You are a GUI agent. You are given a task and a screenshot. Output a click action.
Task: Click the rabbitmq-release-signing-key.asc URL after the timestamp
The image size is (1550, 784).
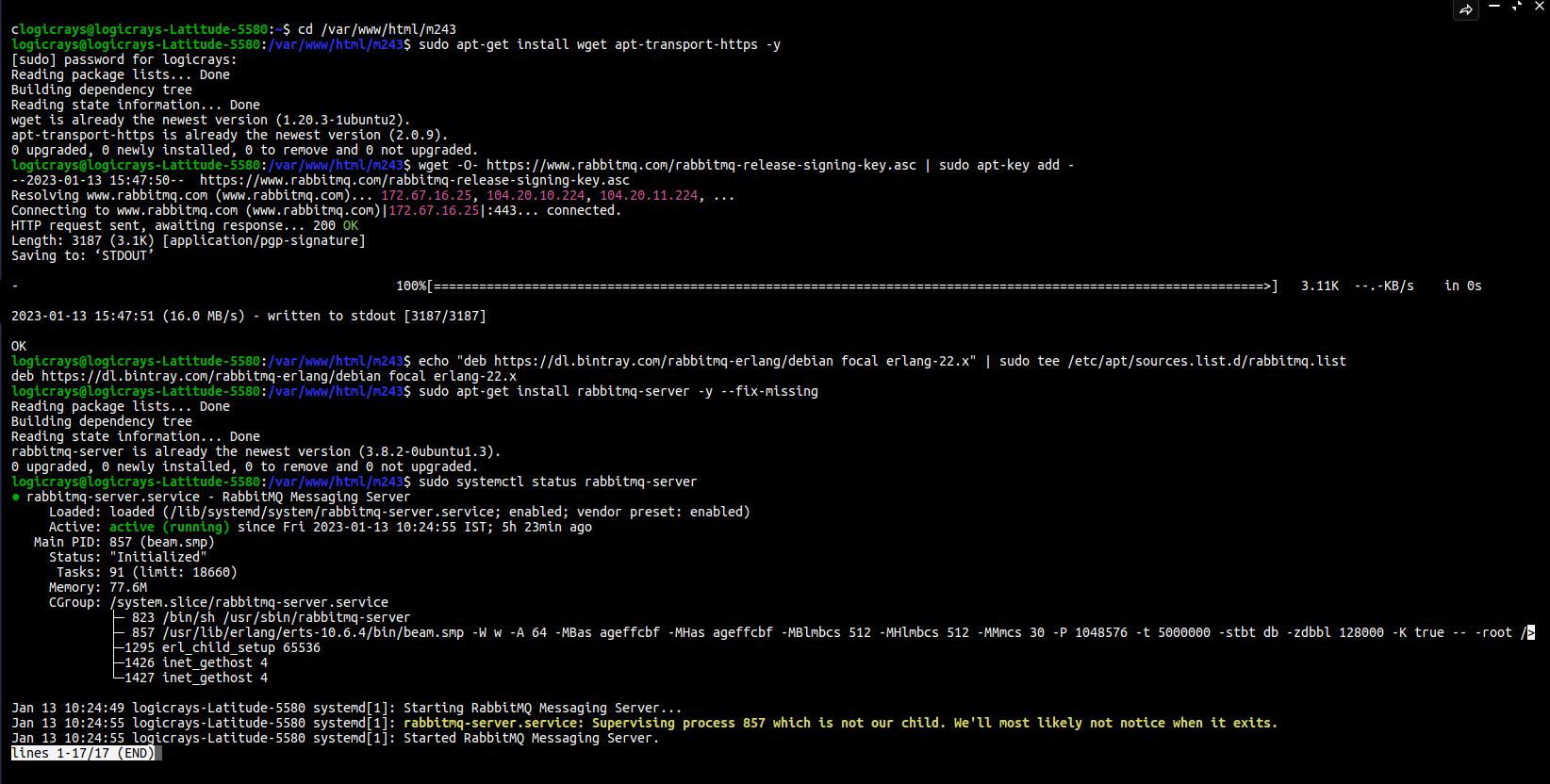coord(415,180)
